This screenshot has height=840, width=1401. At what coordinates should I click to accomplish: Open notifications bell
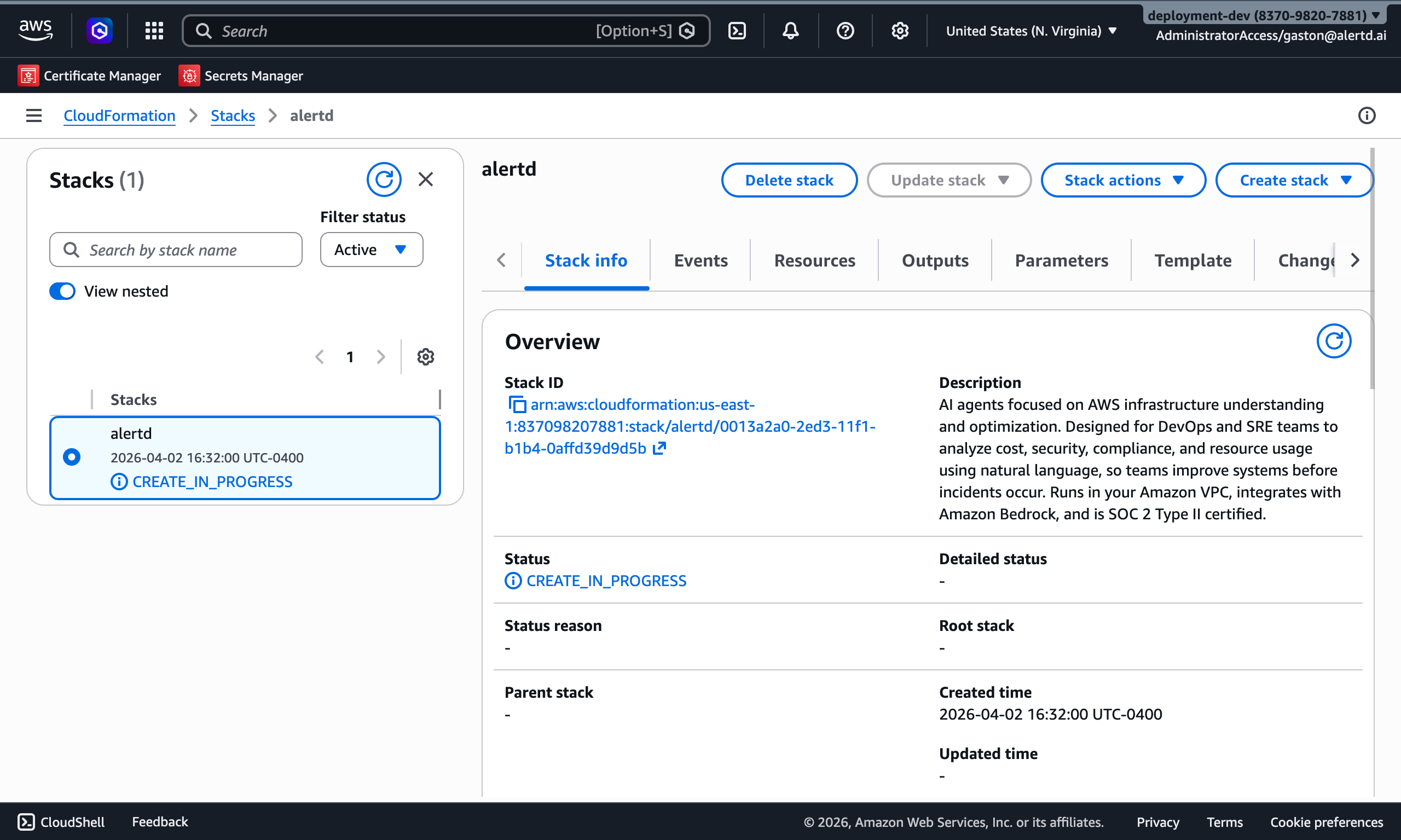click(x=791, y=31)
